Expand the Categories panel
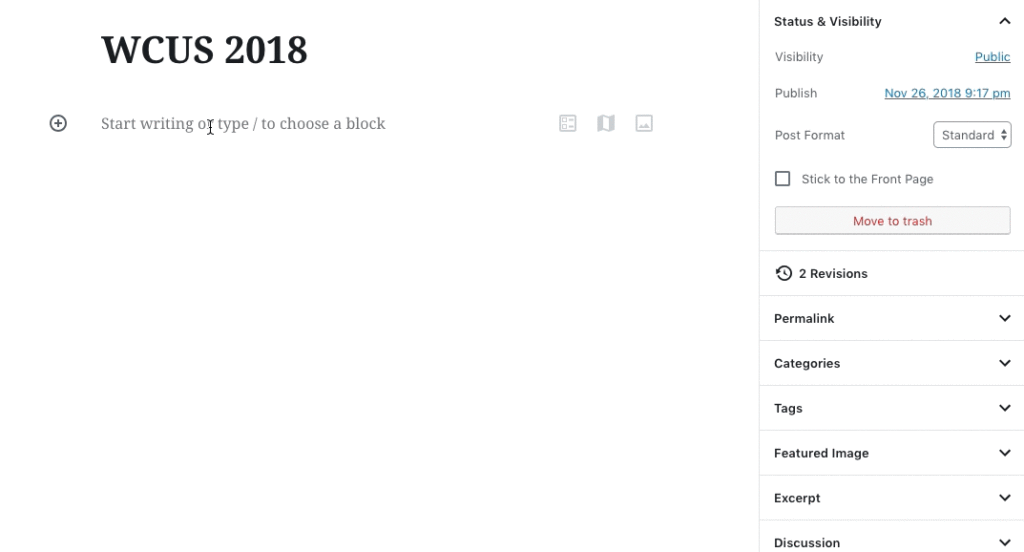 (x=892, y=363)
